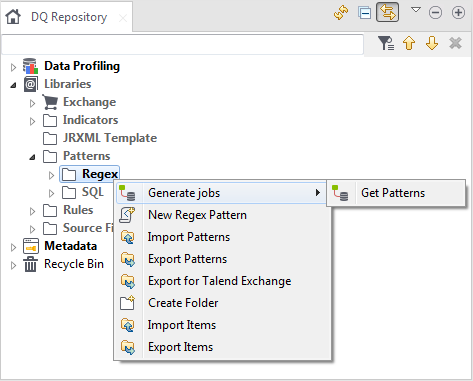
Task: Maximize the view with the plus icon
Action: coord(458,13)
